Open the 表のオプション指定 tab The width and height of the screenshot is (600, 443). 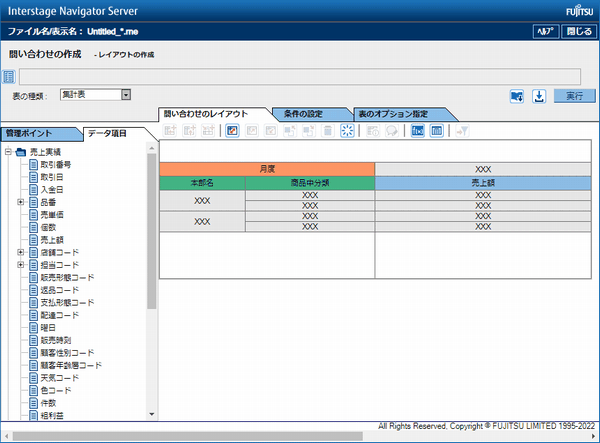coord(395,114)
